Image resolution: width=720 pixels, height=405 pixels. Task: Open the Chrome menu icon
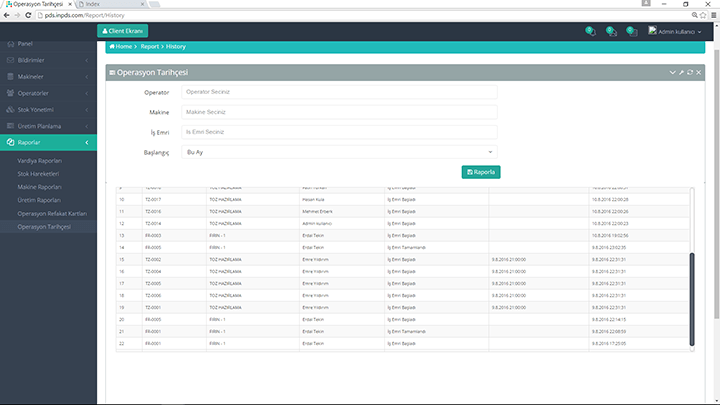pyautogui.click(x=714, y=15)
